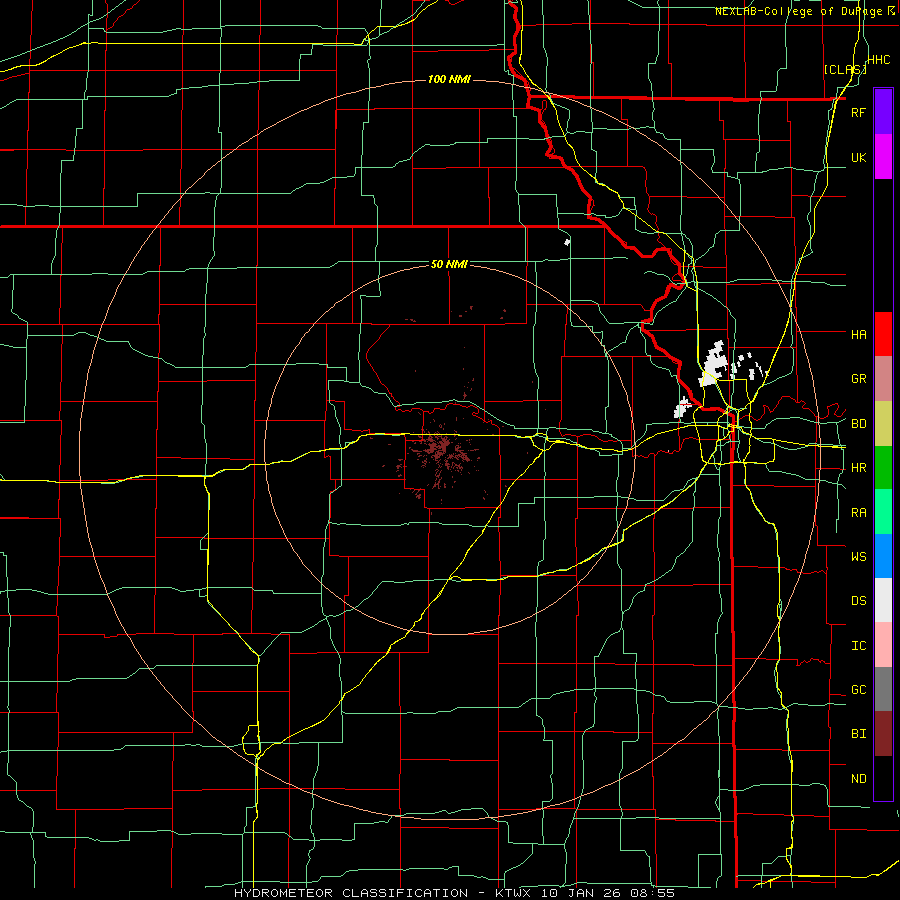Click the HA legend label
Viewport: 900px width, 900px height.
point(858,334)
